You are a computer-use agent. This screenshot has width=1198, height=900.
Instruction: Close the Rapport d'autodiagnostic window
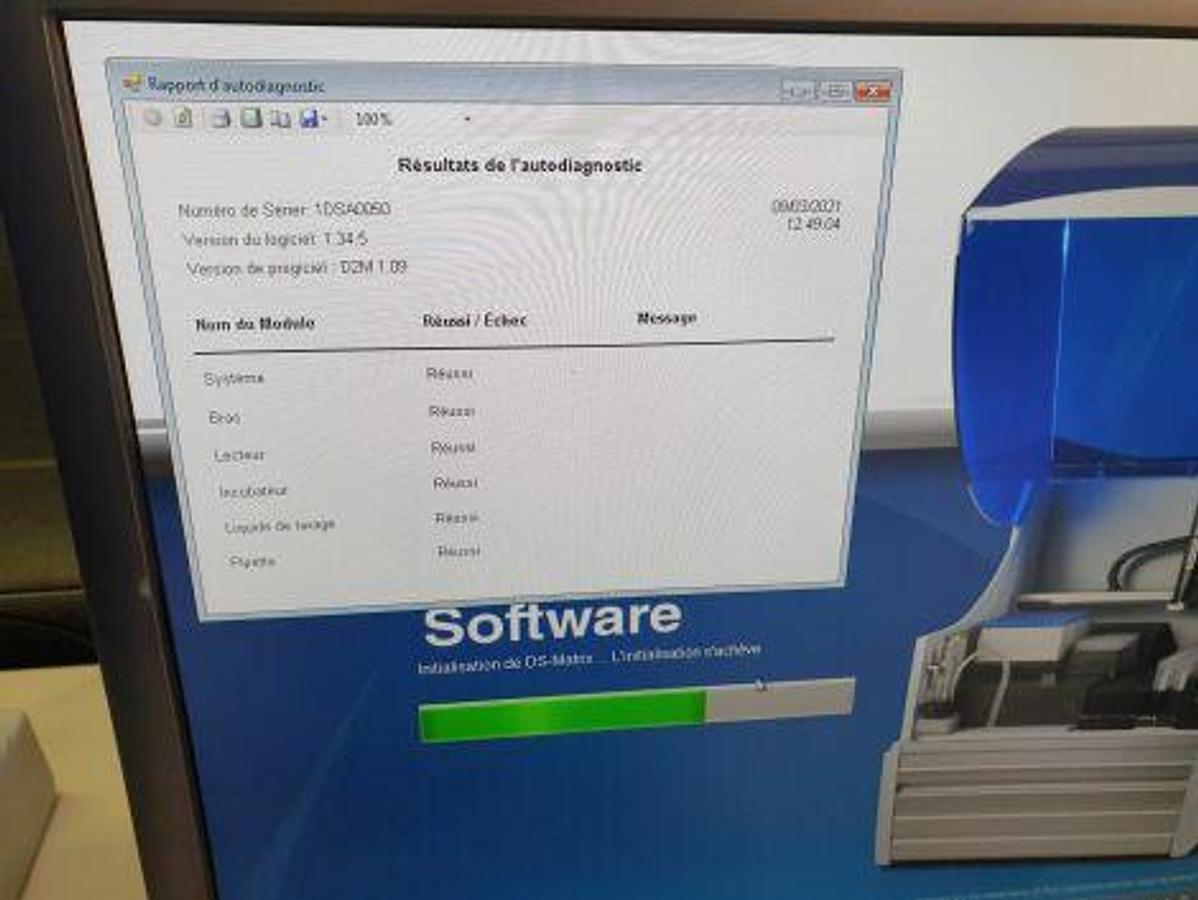(872, 91)
